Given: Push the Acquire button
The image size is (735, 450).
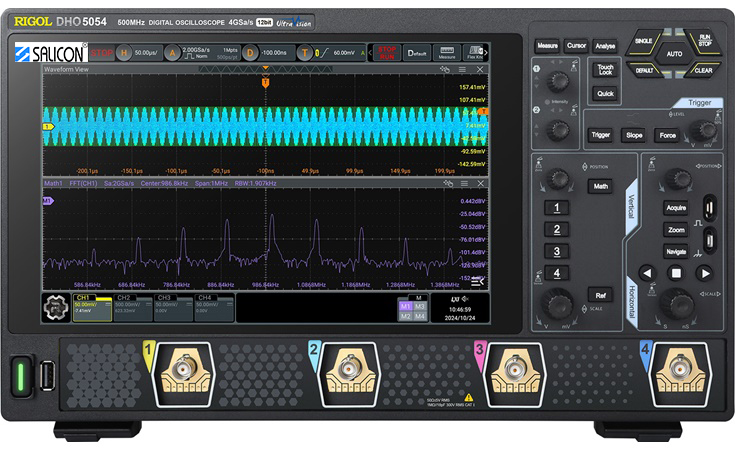Looking at the screenshot, I should pos(675,208).
